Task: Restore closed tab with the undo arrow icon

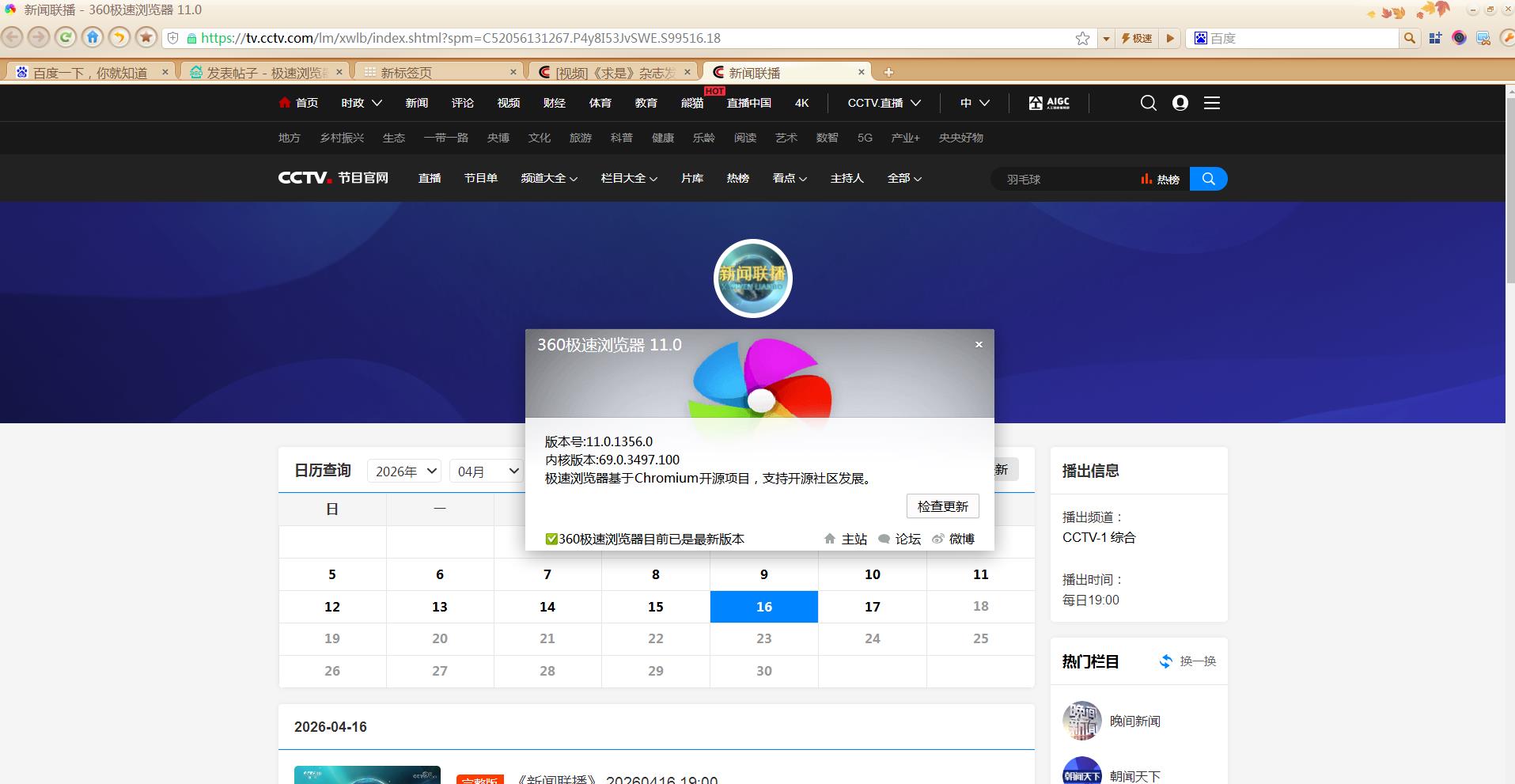Action: pos(119,37)
